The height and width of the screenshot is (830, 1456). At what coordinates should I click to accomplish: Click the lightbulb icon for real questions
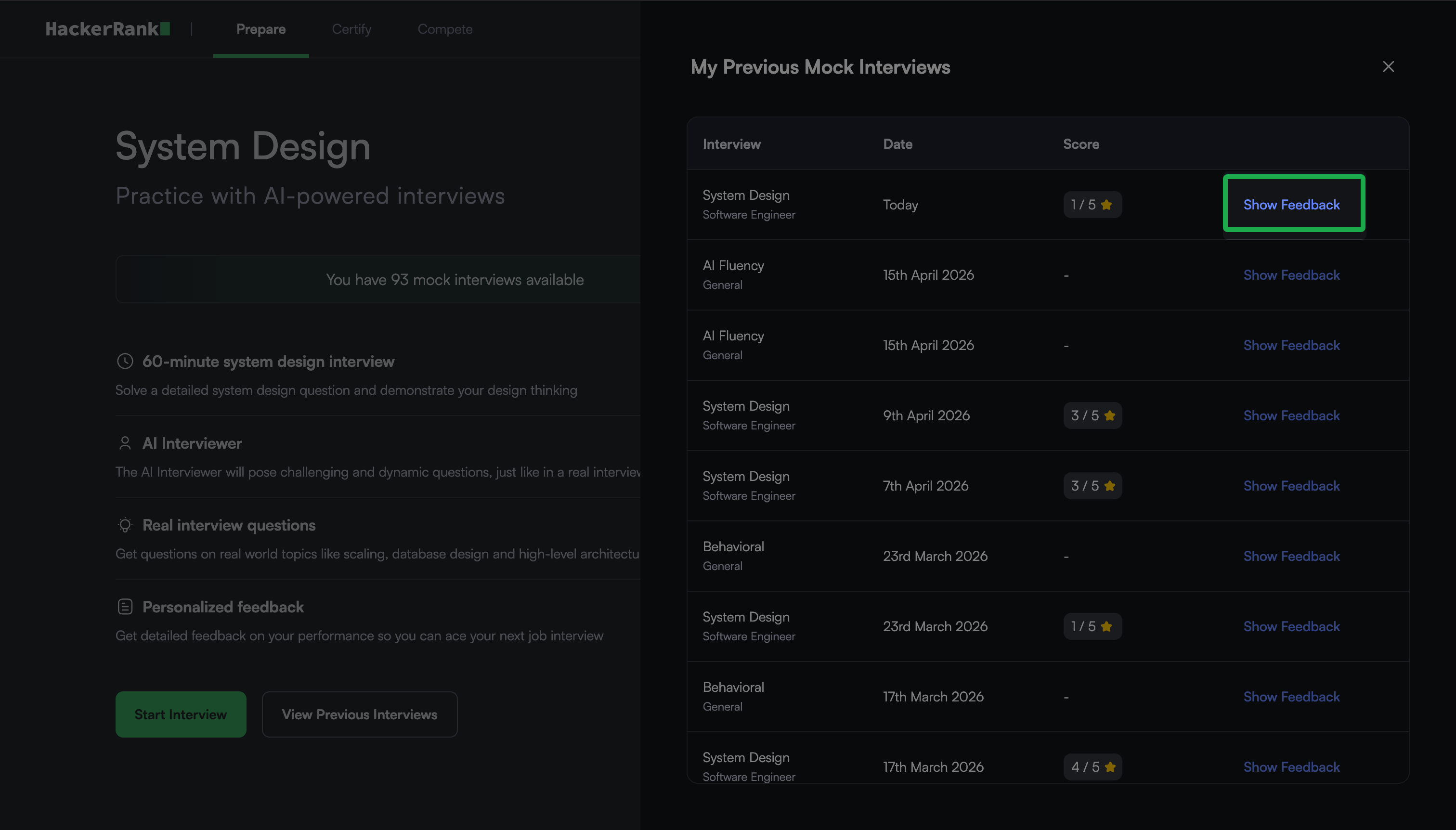click(125, 525)
